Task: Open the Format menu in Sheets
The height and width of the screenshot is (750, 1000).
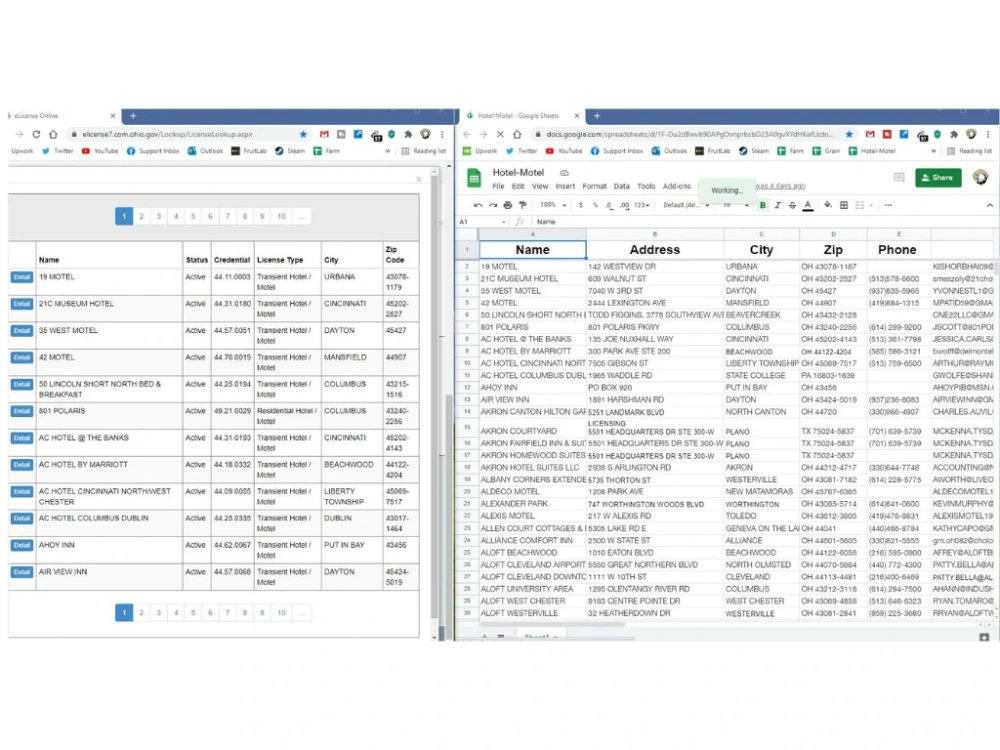Action: click(x=594, y=186)
